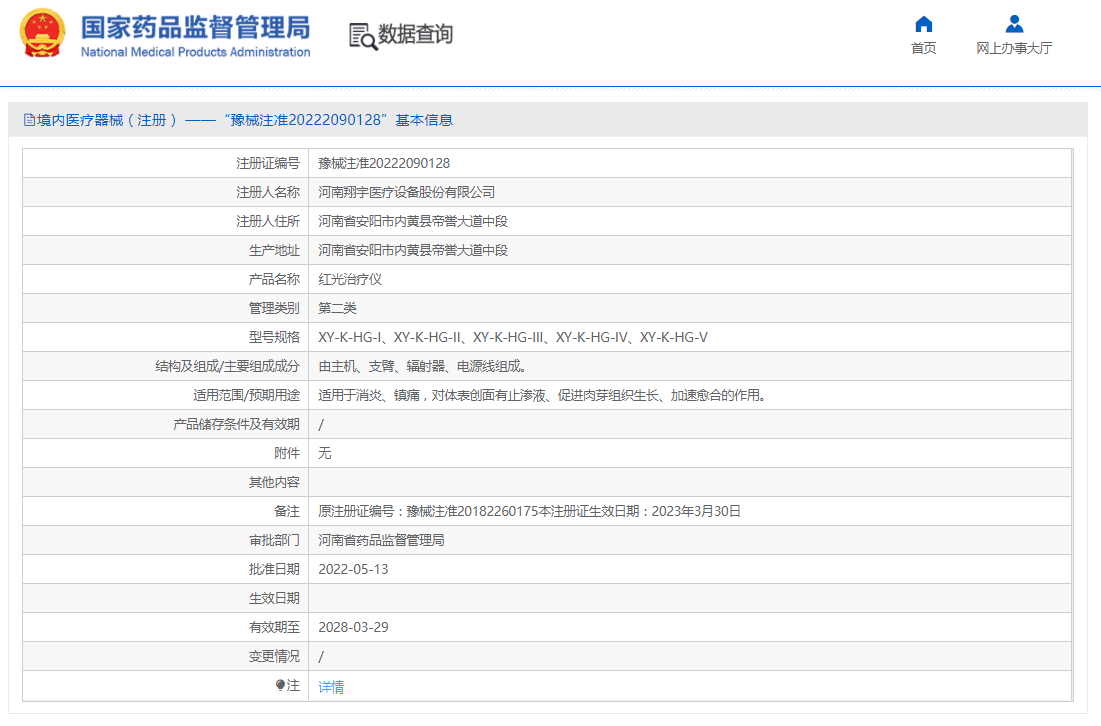This screenshot has height=726, width=1101.
Task: Click the 数据查询 heading text
Action: (415, 34)
